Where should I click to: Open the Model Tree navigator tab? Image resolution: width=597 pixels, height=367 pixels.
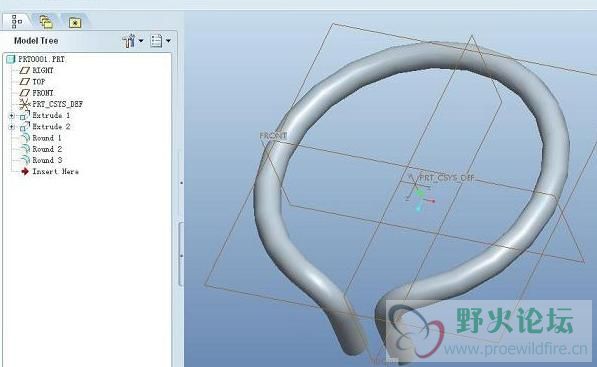click(17, 22)
